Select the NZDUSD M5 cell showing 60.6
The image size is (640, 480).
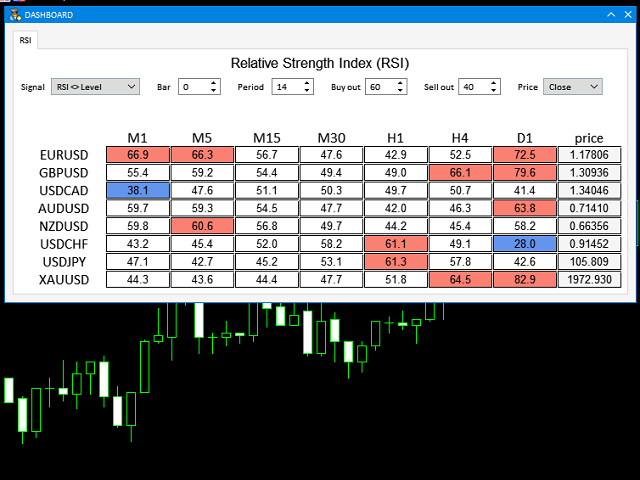tap(202, 226)
